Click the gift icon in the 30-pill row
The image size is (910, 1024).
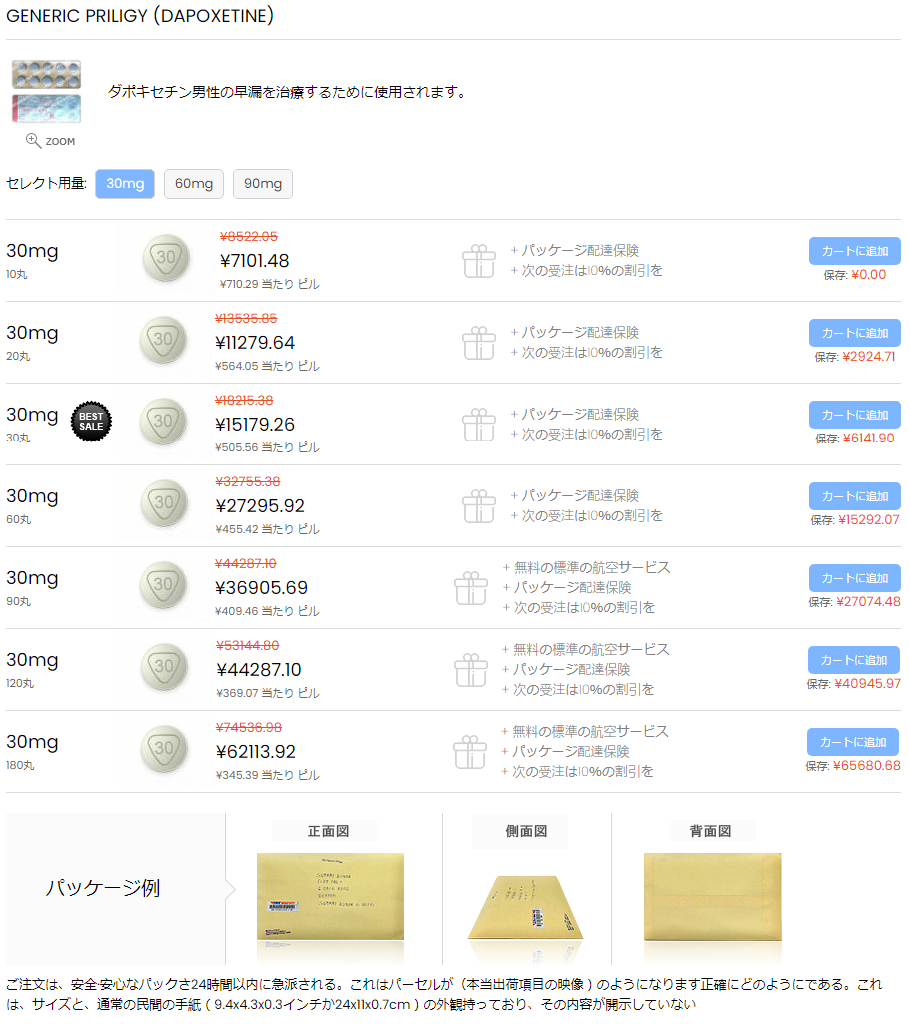479,424
